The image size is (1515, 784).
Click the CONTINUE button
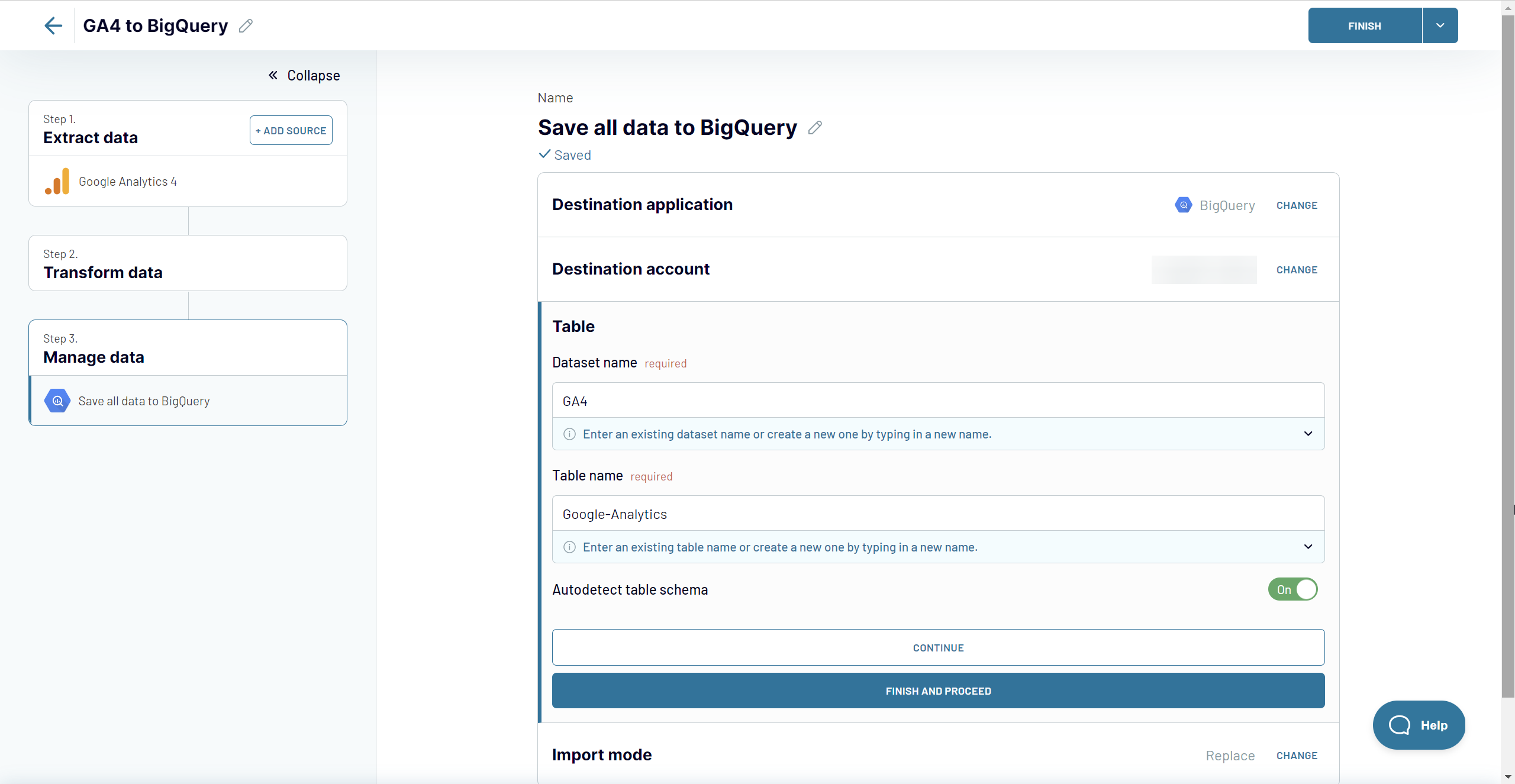click(x=938, y=647)
